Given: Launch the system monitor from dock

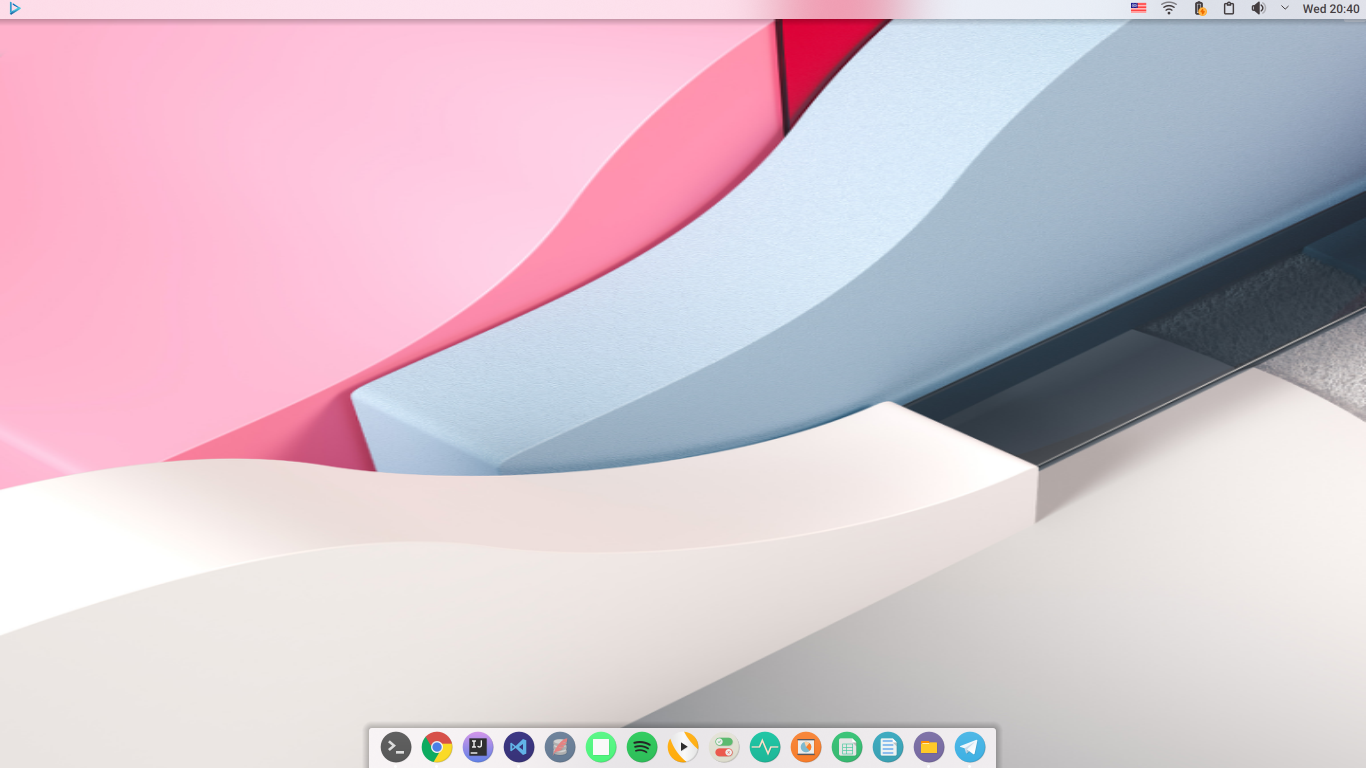Looking at the screenshot, I should (x=765, y=747).
